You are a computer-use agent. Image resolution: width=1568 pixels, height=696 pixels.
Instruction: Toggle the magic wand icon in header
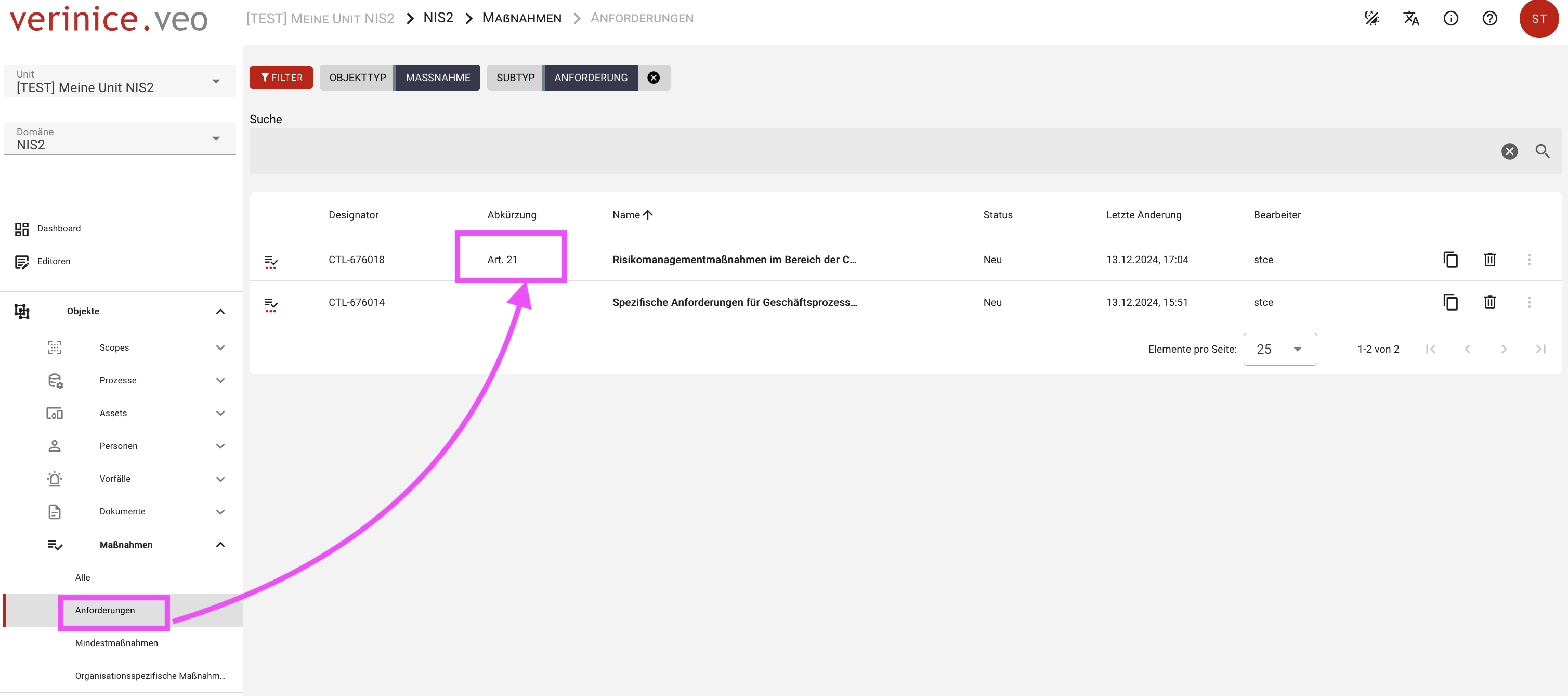point(1372,18)
